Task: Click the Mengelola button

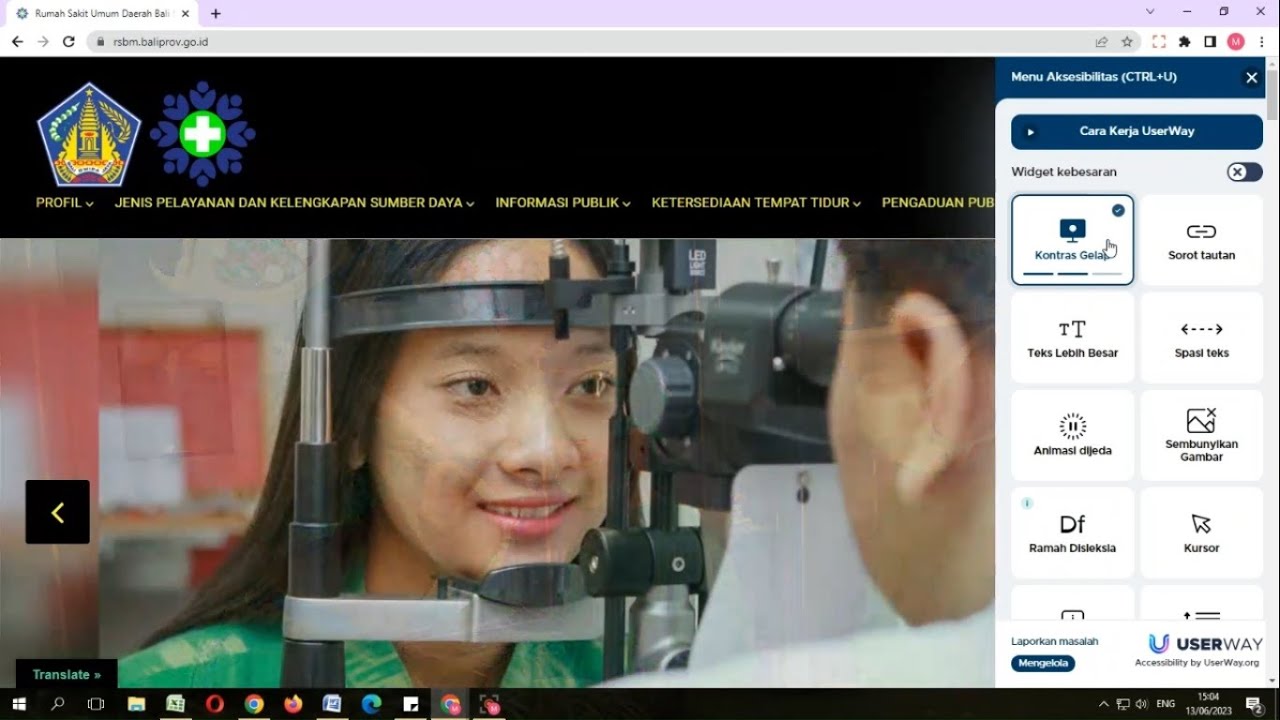Action: 1043,663
